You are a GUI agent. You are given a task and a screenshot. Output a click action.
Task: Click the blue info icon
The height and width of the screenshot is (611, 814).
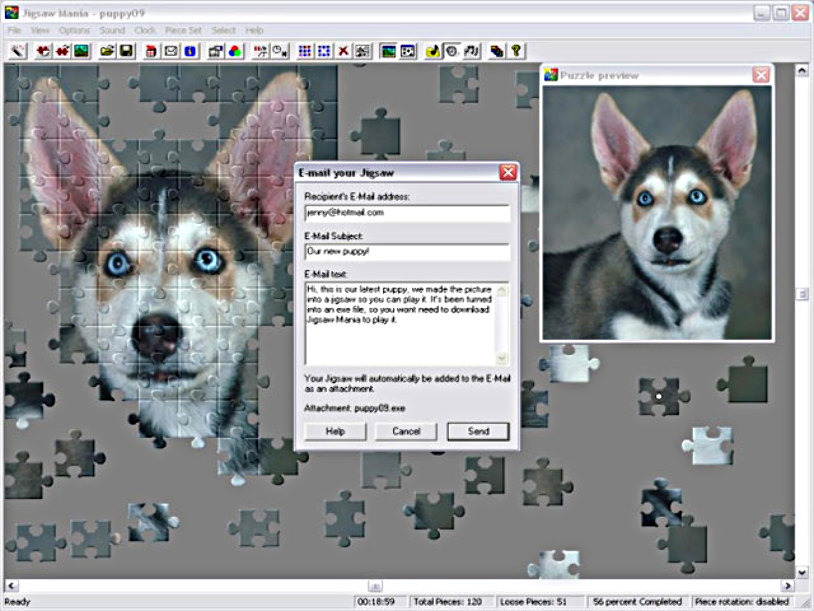(190, 51)
